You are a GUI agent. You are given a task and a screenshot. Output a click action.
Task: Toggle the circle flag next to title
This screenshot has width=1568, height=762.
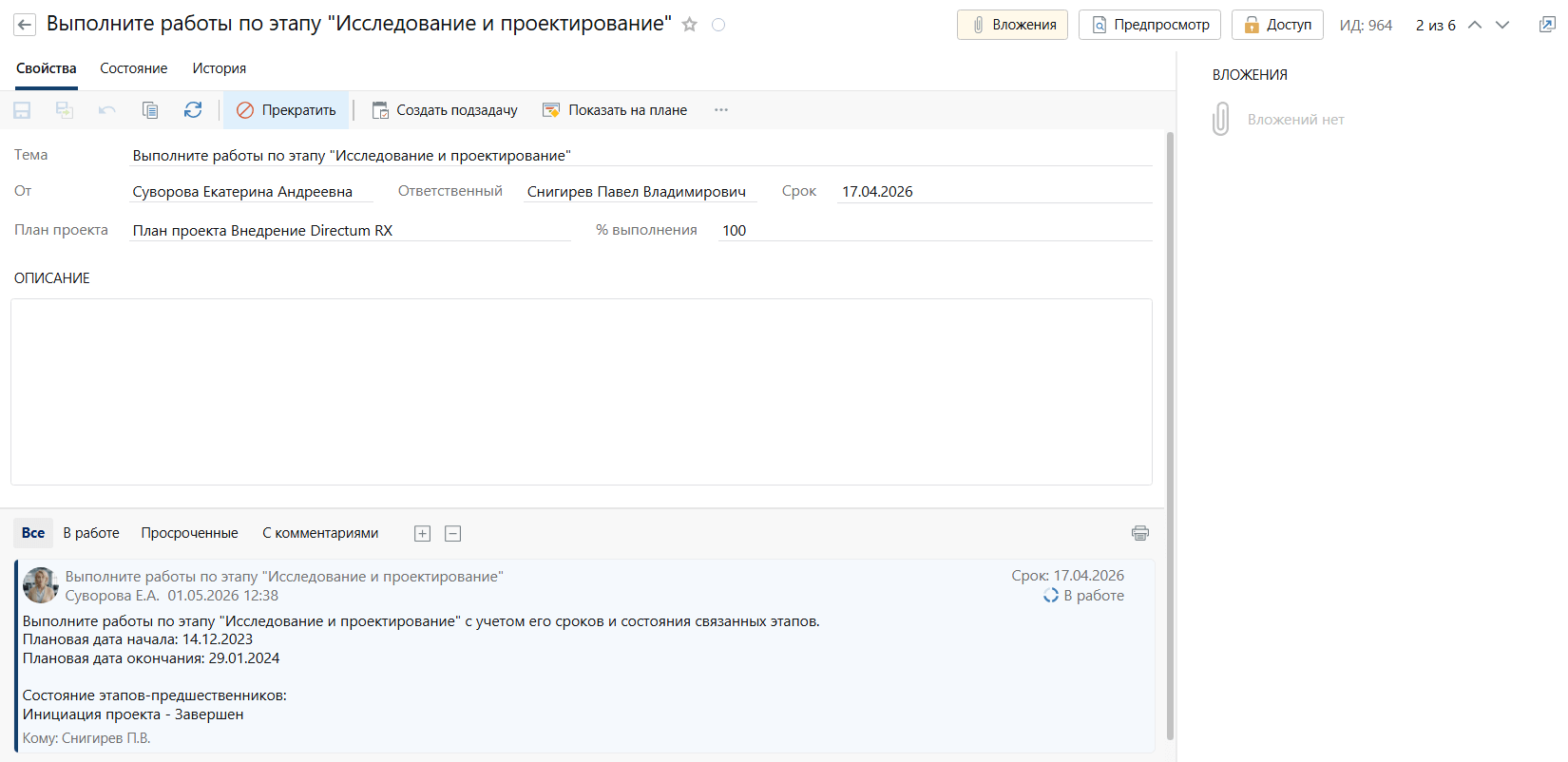tap(718, 25)
